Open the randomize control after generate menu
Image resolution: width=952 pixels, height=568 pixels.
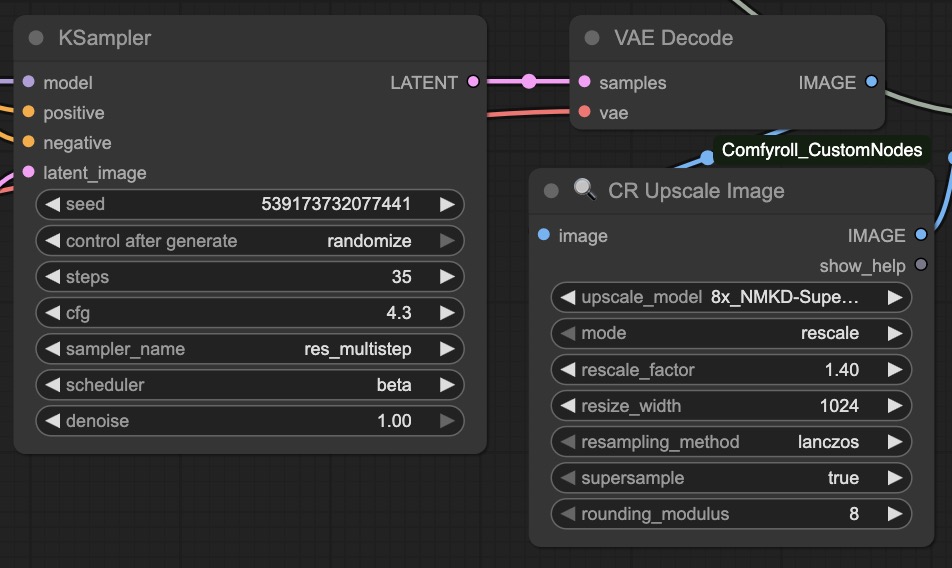click(x=369, y=241)
